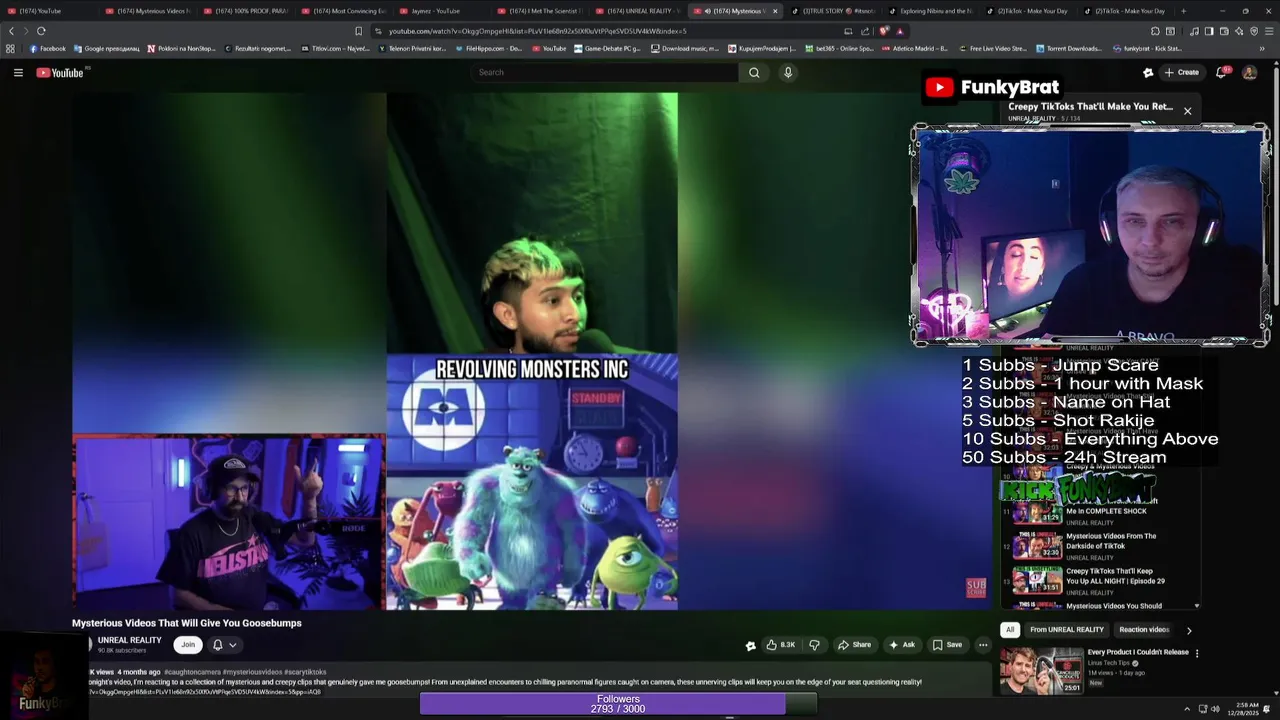The image size is (1280, 720).
Task: Open Creepy TikToks Episode 29 playlist item
Action: (x=1100, y=581)
